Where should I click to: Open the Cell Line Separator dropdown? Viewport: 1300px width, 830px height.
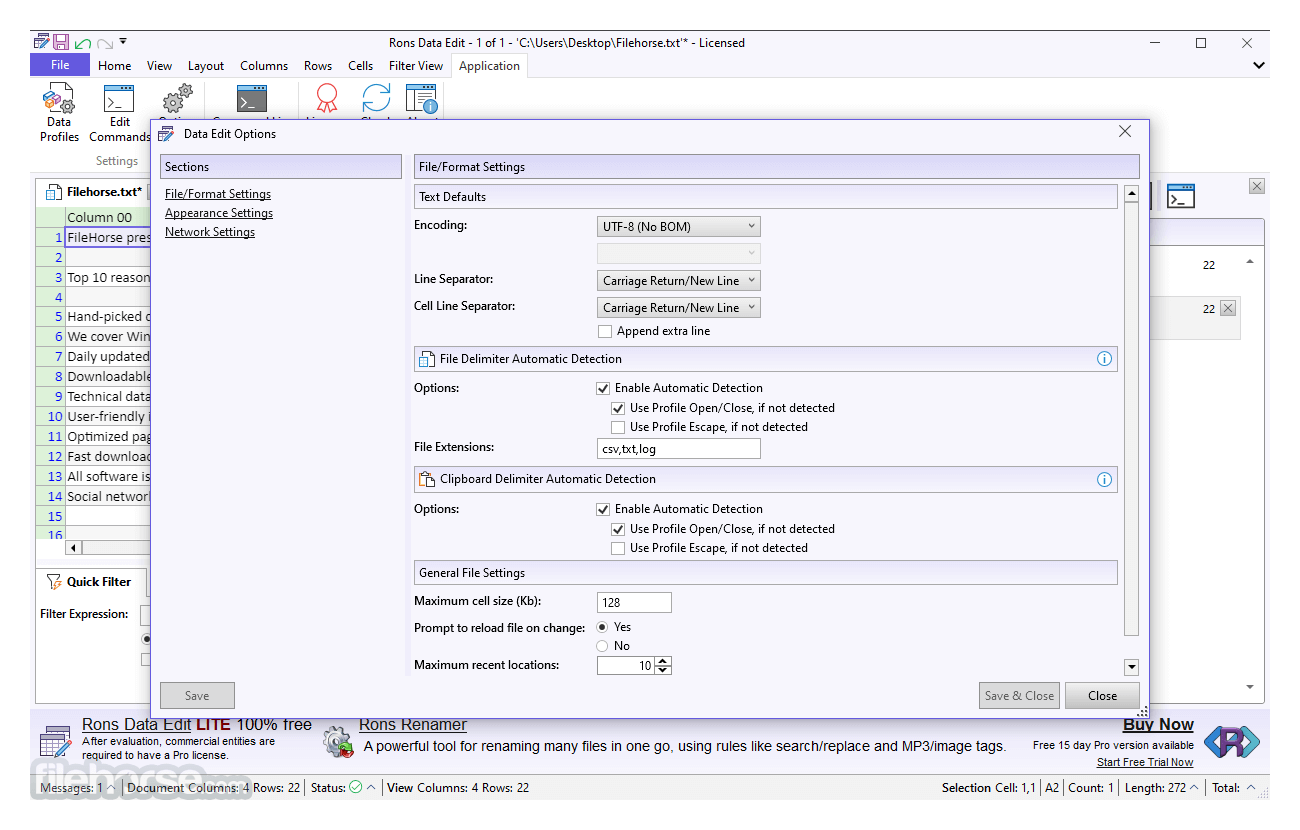tap(679, 308)
